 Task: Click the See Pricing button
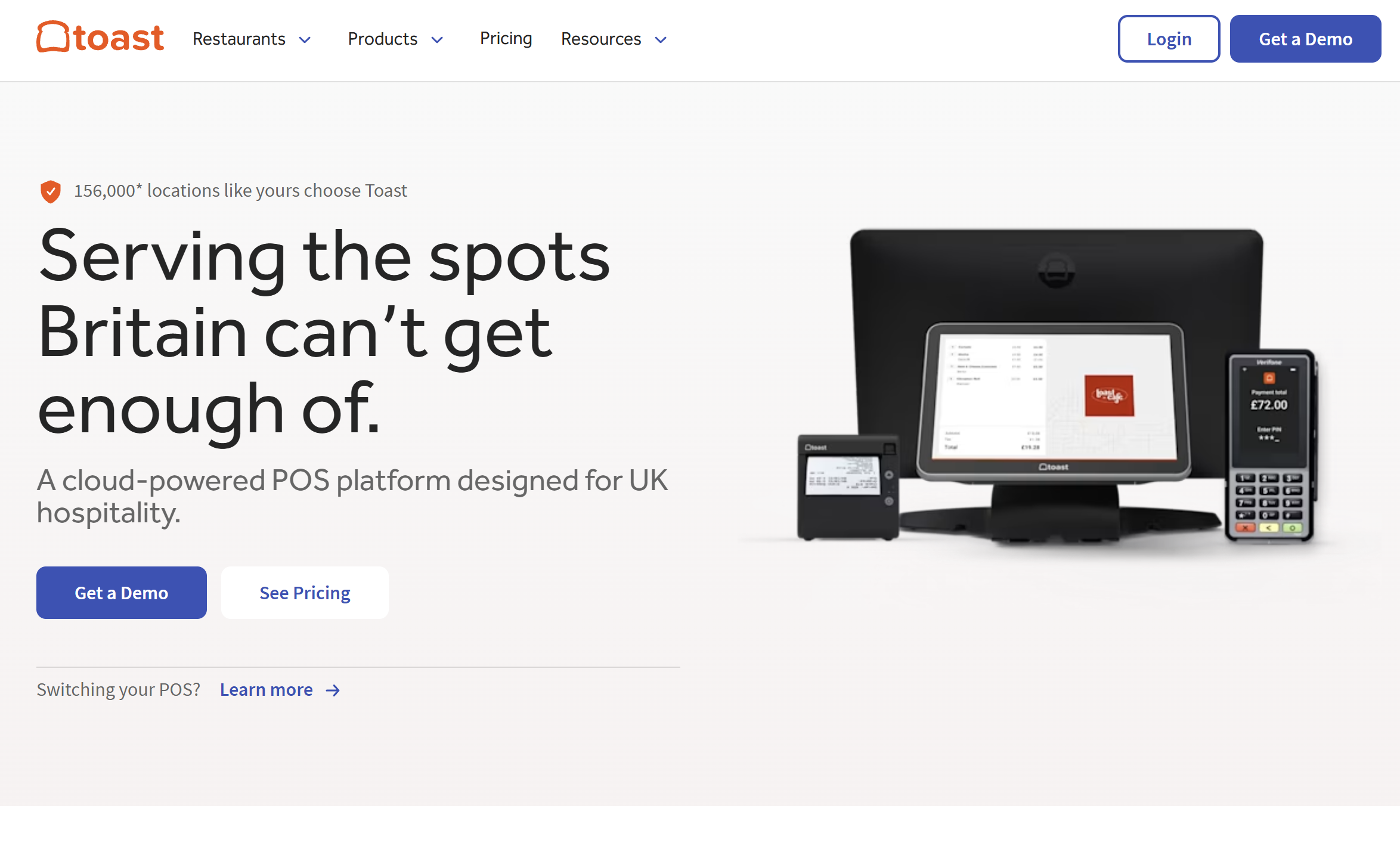coord(305,593)
